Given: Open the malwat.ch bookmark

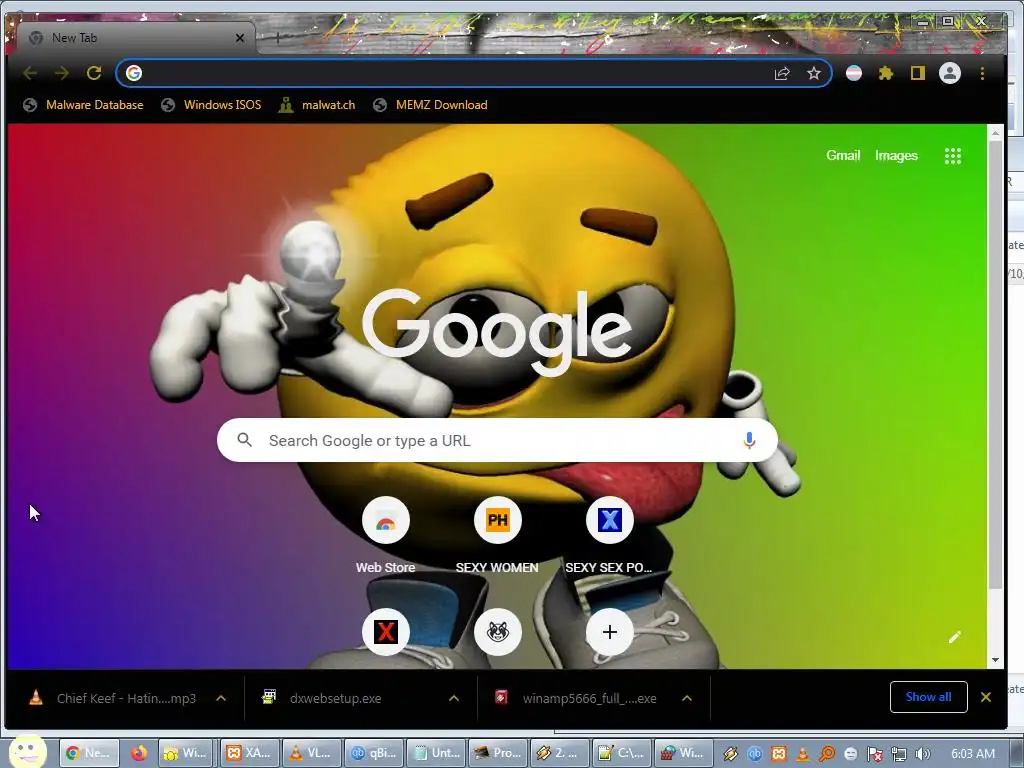Looking at the screenshot, I should [x=317, y=105].
